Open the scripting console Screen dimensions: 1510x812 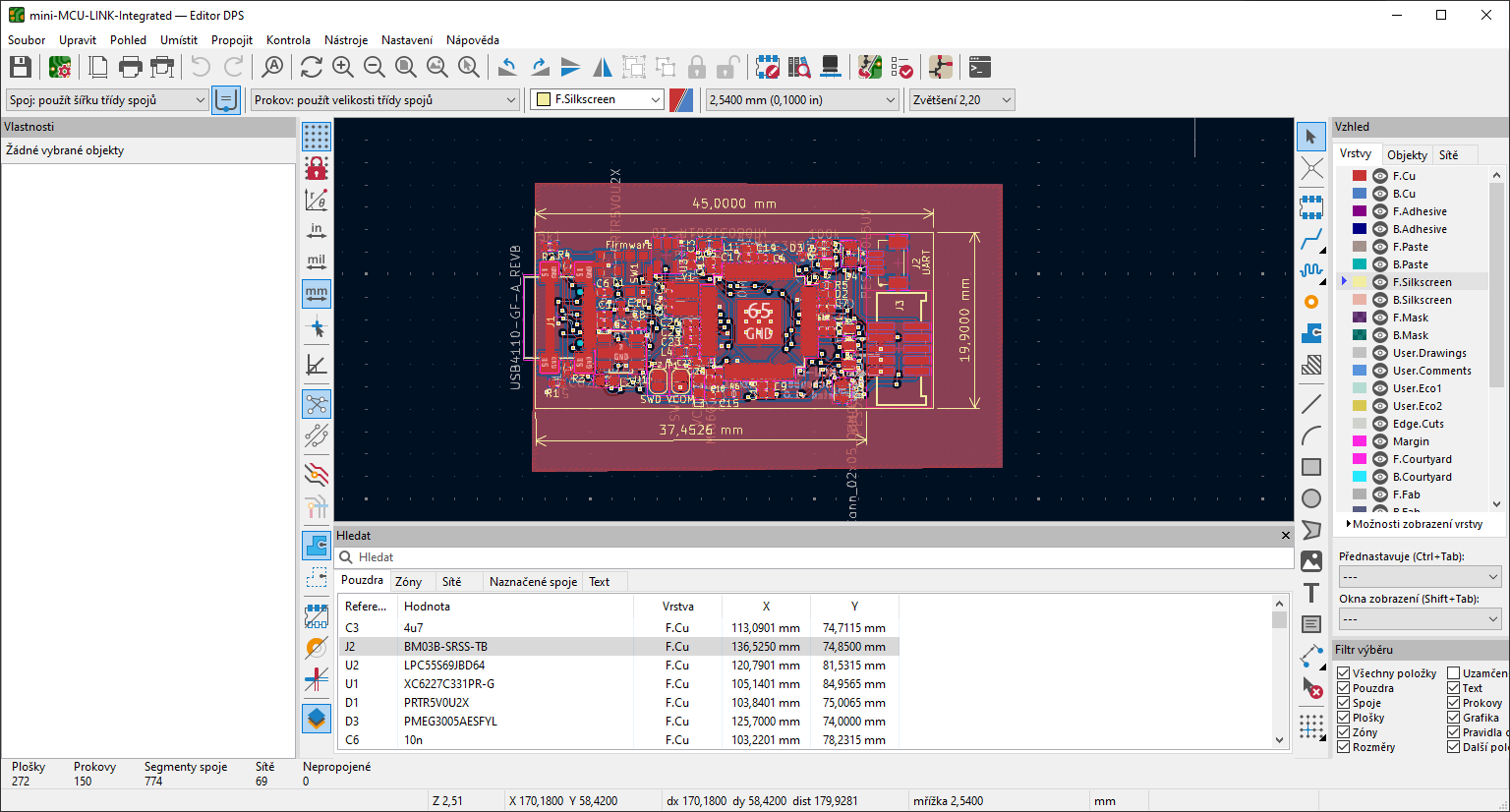point(979,67)
